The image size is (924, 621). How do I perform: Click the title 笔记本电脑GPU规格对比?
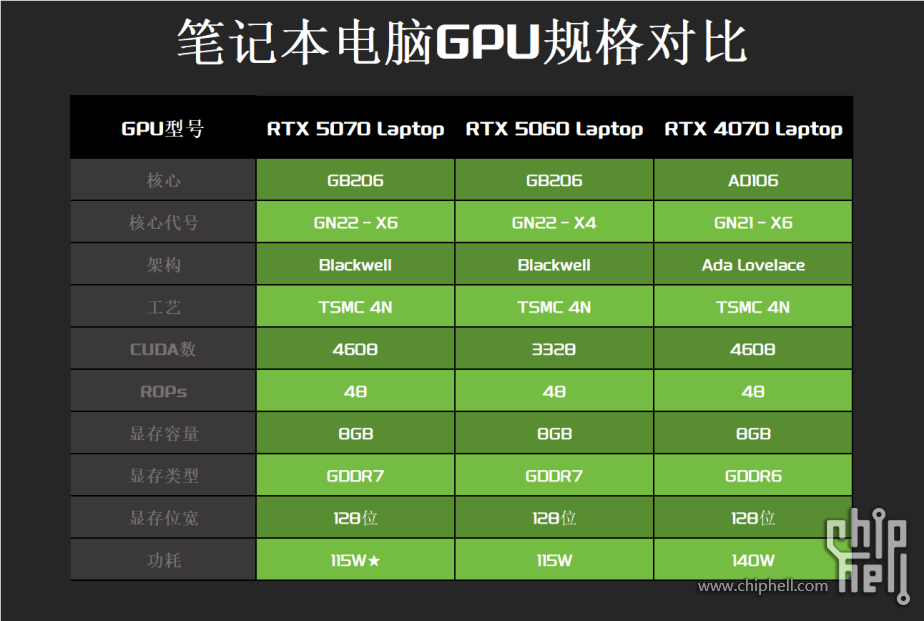(462, 42)
